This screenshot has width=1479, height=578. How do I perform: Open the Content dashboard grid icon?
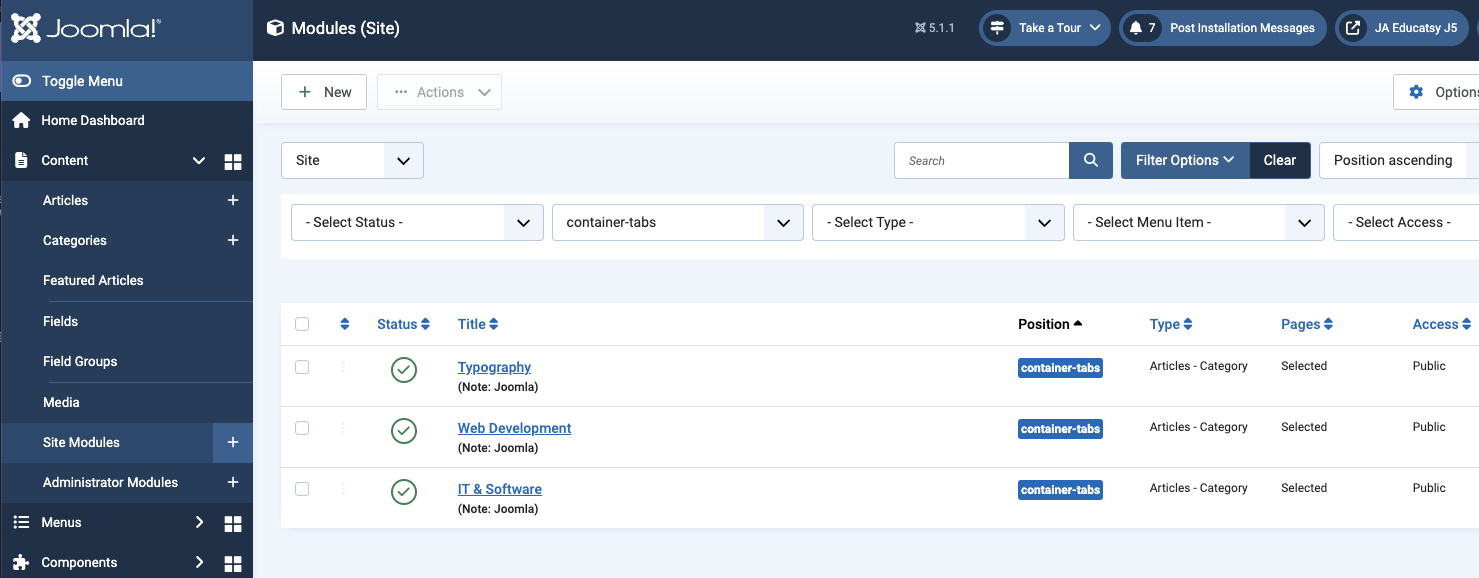pos(233,161)
